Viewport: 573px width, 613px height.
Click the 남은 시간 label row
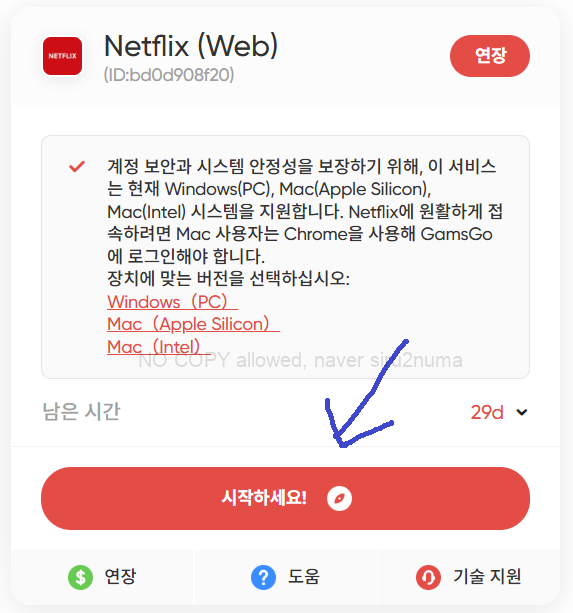coord(285,412)
